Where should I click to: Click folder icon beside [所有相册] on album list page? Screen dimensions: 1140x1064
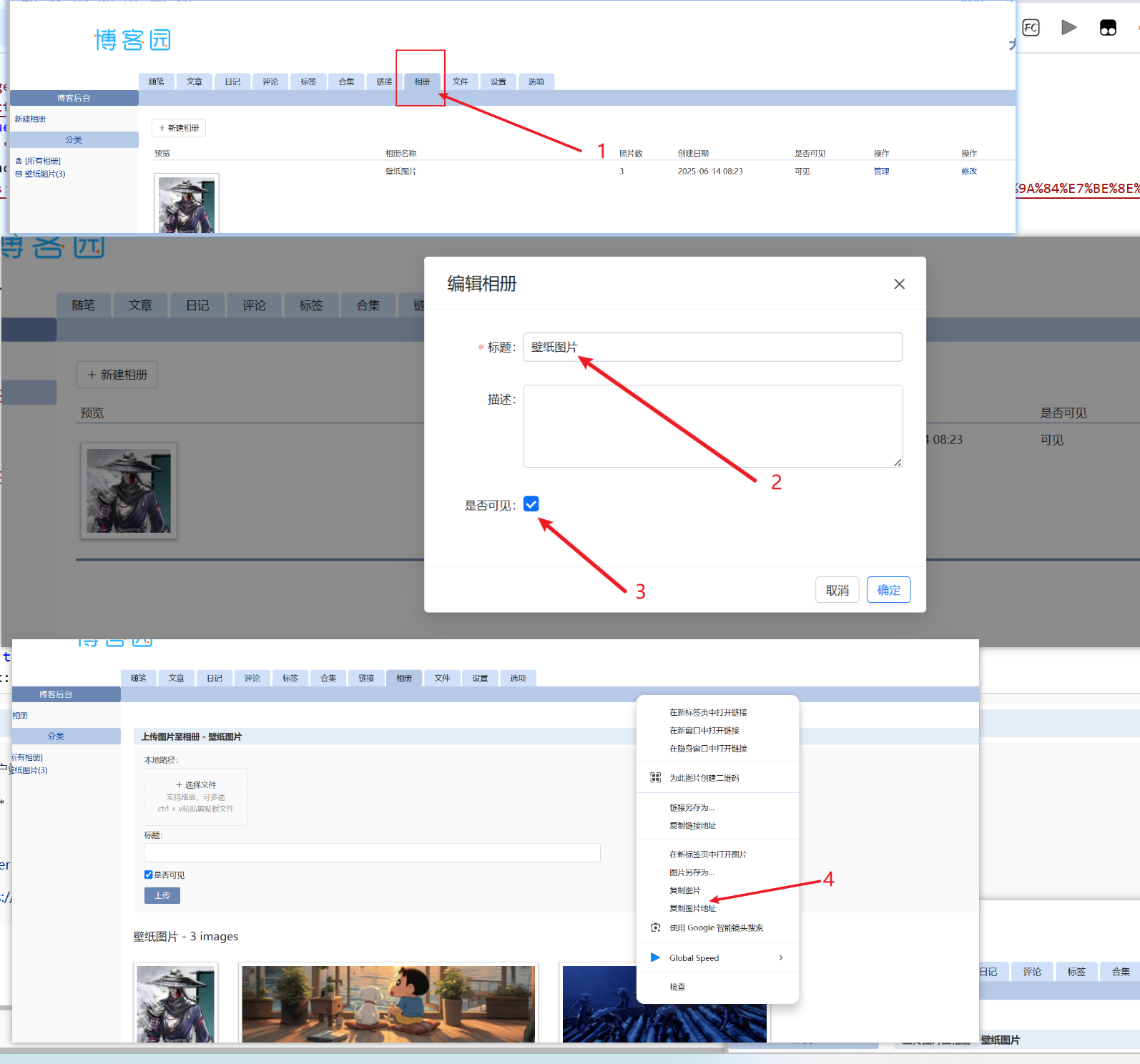point(19,162)
